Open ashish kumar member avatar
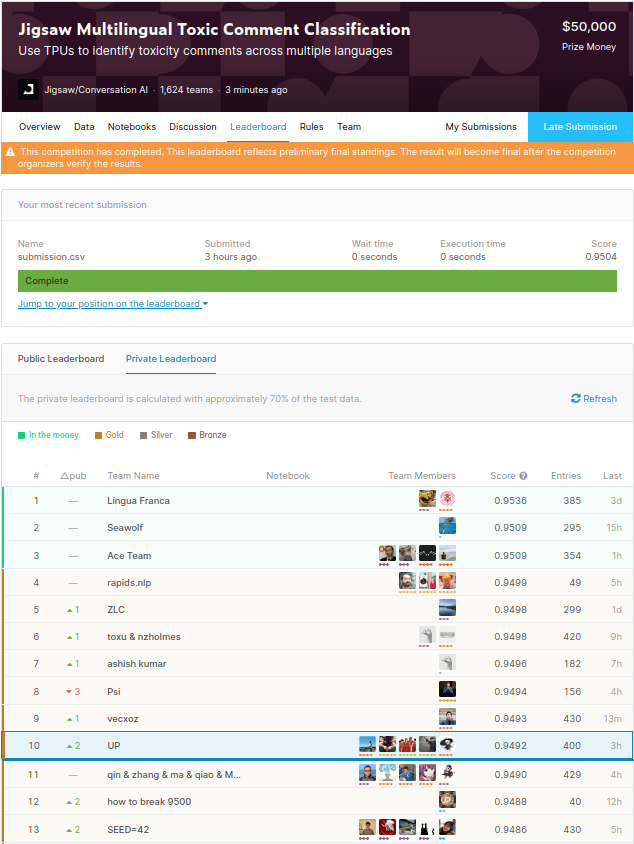 (447, 662)
